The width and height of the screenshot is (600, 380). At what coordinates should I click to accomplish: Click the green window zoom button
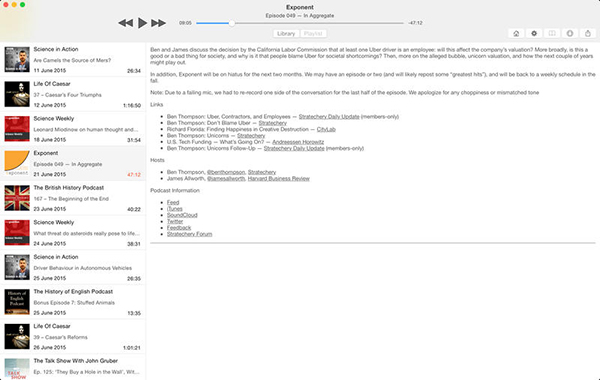tap(23, 5)
